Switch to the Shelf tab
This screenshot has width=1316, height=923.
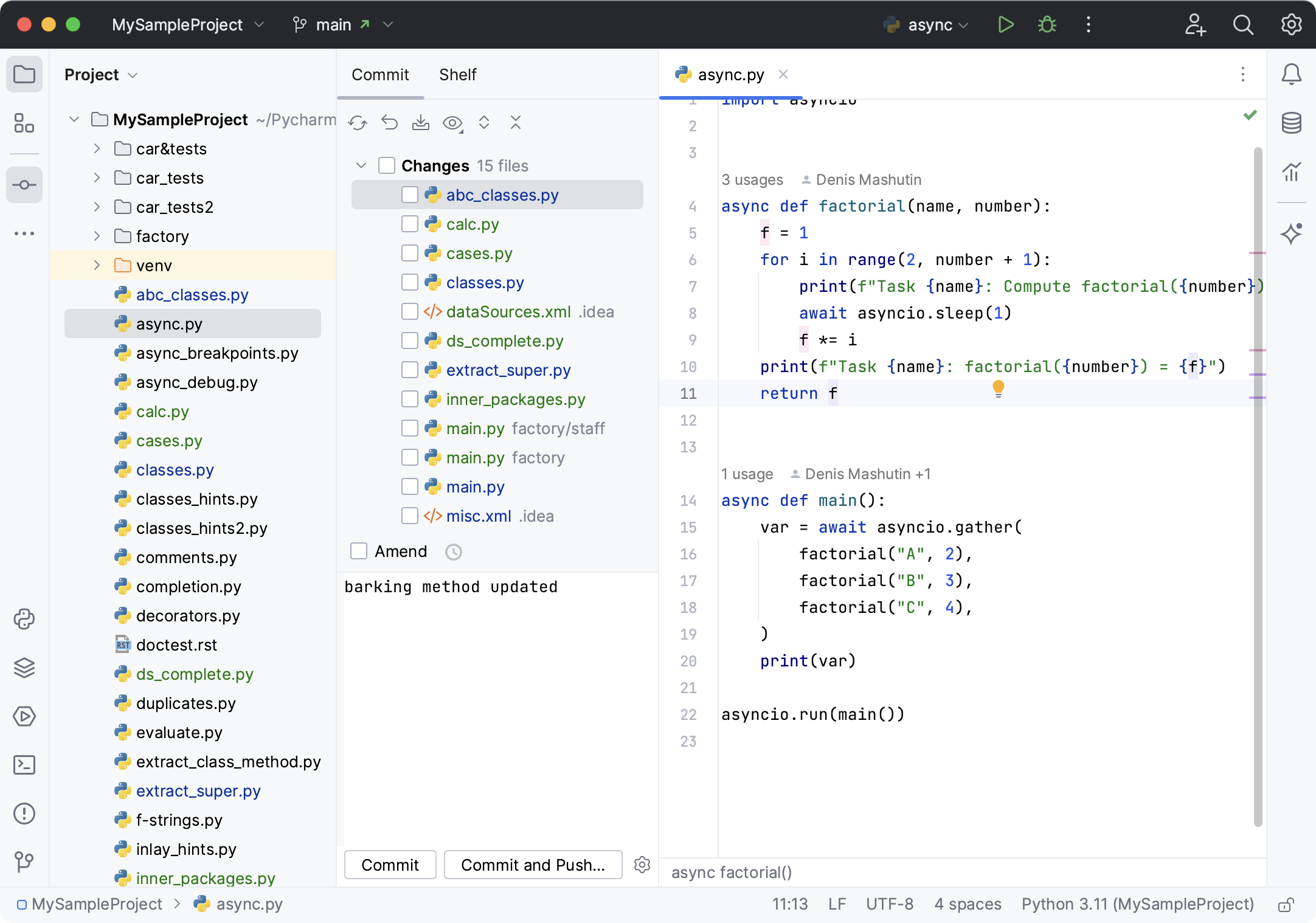coord(457,75)
